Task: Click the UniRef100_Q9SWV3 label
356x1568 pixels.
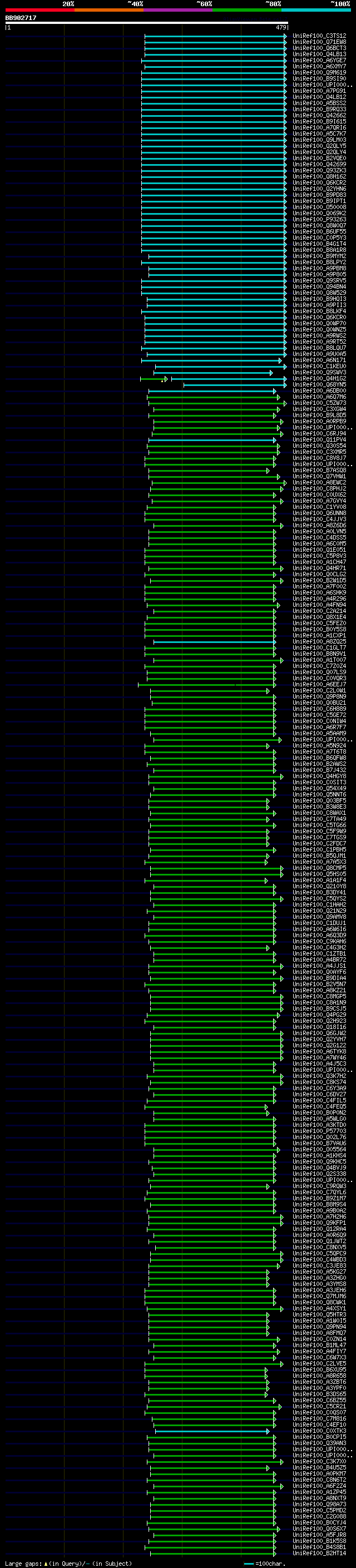Action: click(x=319, y=373)
